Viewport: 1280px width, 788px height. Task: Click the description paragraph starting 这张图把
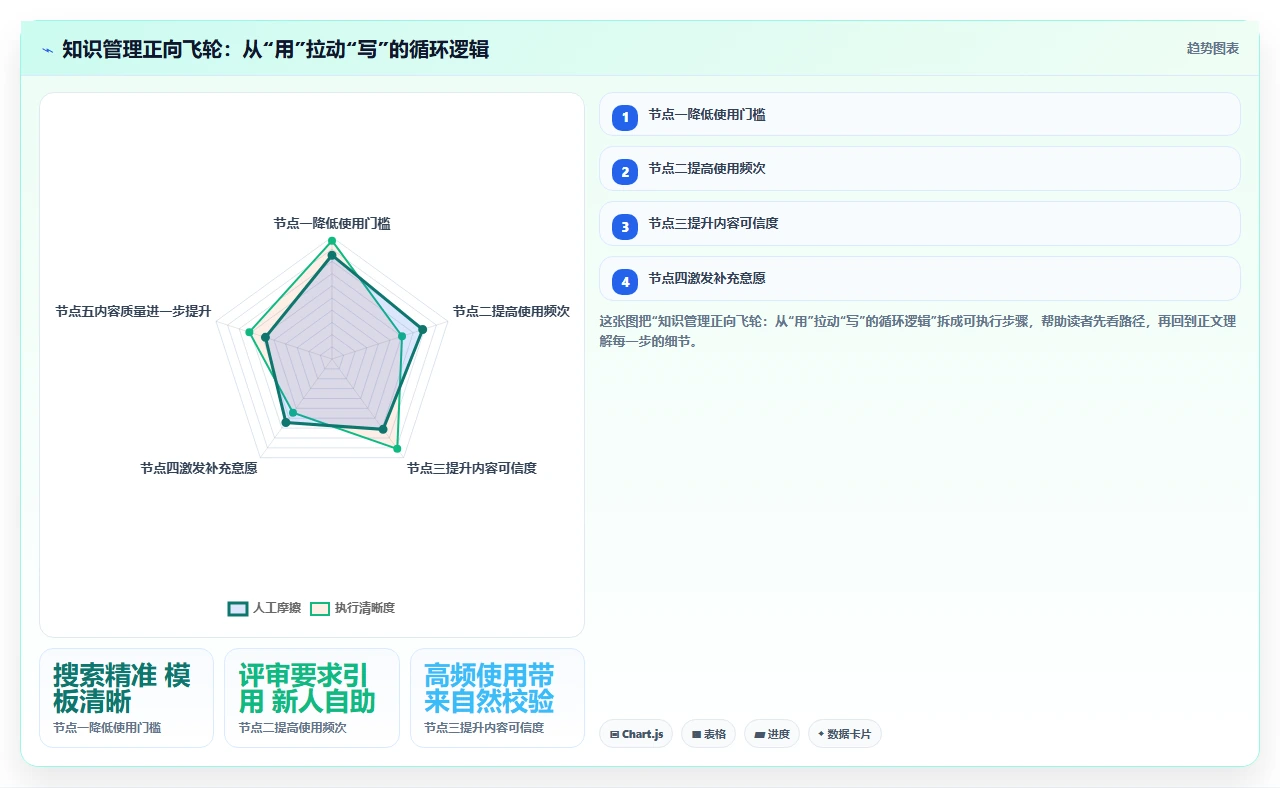click(918, 331)
